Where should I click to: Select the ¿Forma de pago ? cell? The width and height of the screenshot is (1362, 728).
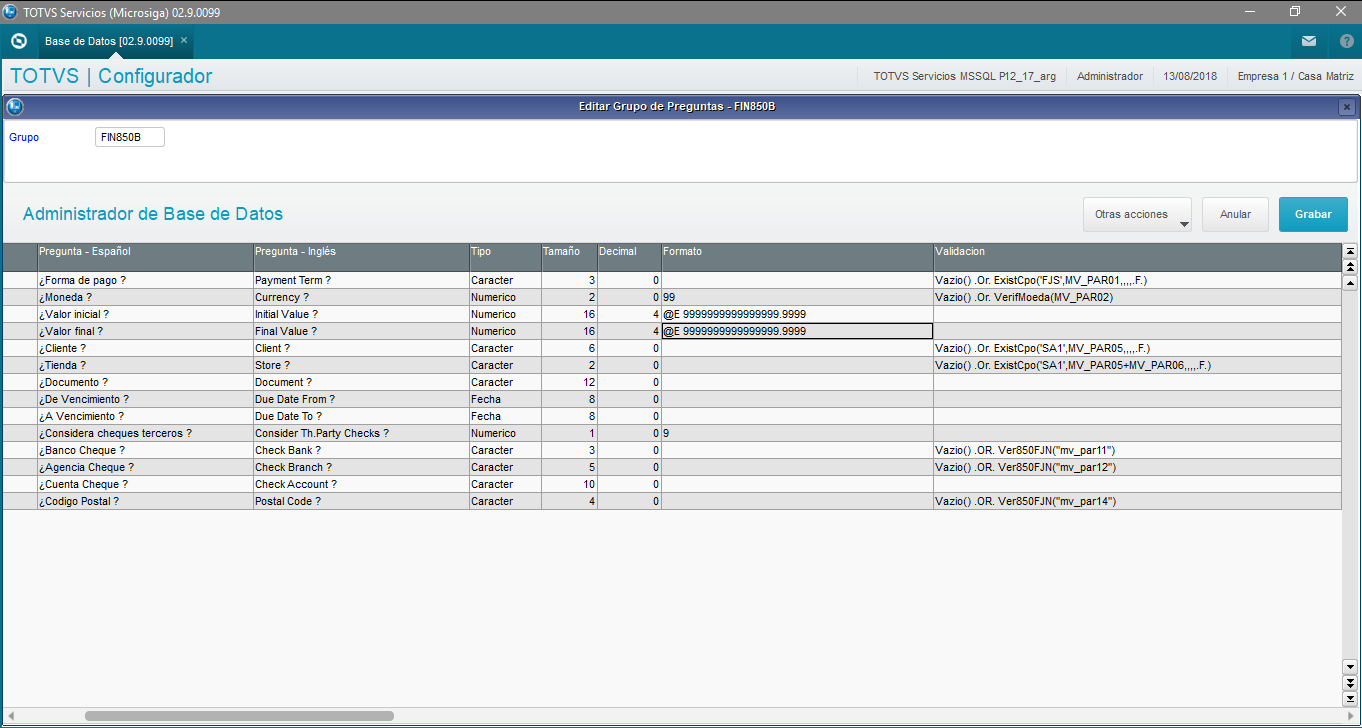click(144, 281)
